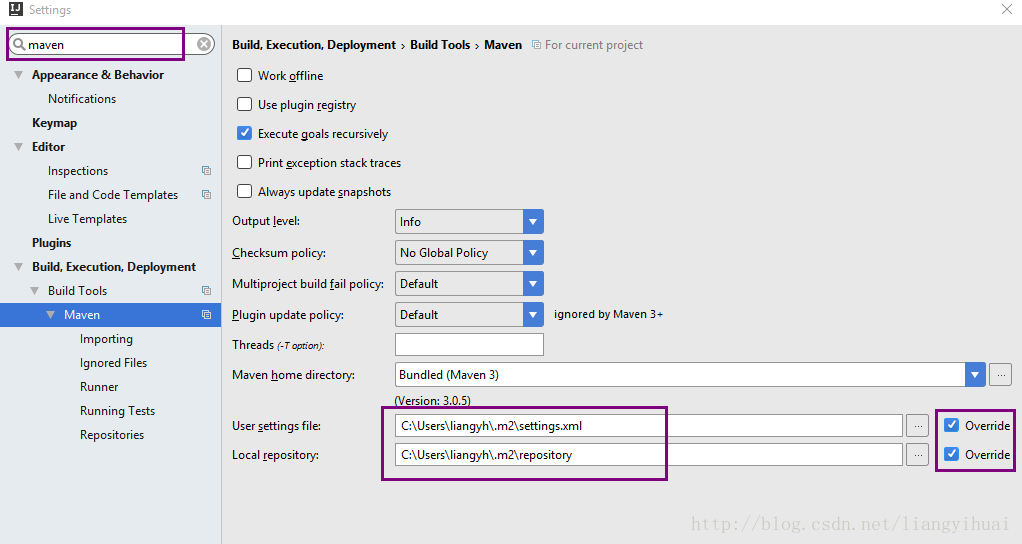Collapse the Appearance & Behavior tree node
The width and height of the screenshot is (1022, 544).
pos(19,75)
